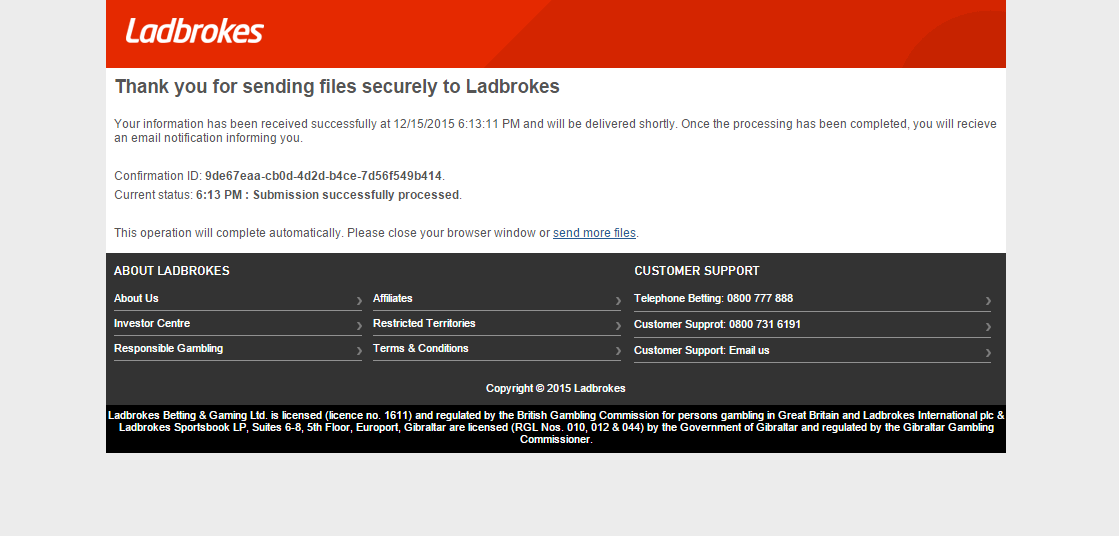The width and height of the screenshot is (1119, 536).
Task: Open the Investor Centre link
Action: click(x=152, y=323)
